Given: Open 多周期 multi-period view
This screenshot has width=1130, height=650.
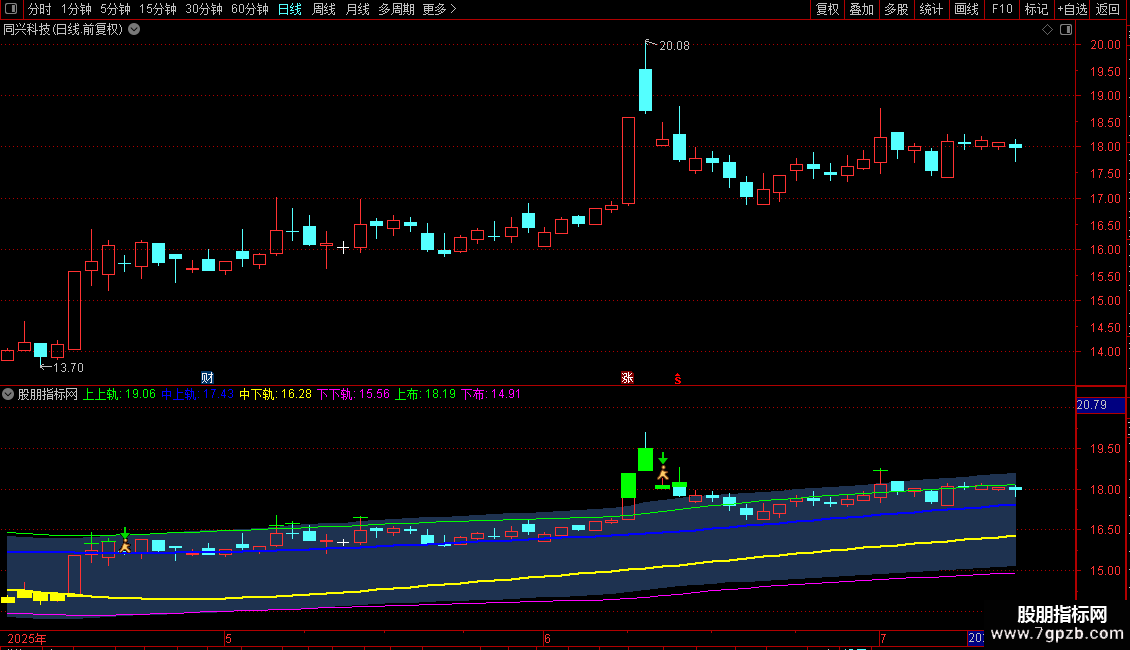Looking at the screenshot, I should point(396,9).
